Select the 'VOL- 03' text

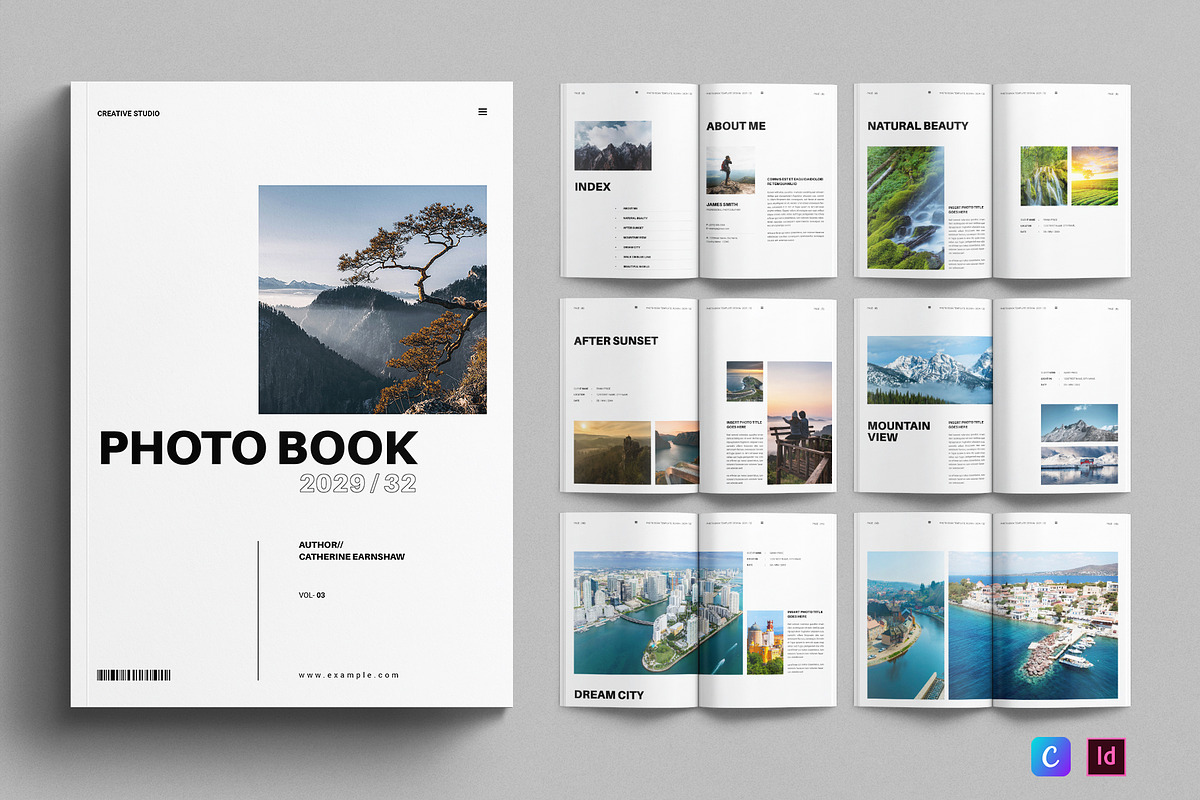[312, 595]
